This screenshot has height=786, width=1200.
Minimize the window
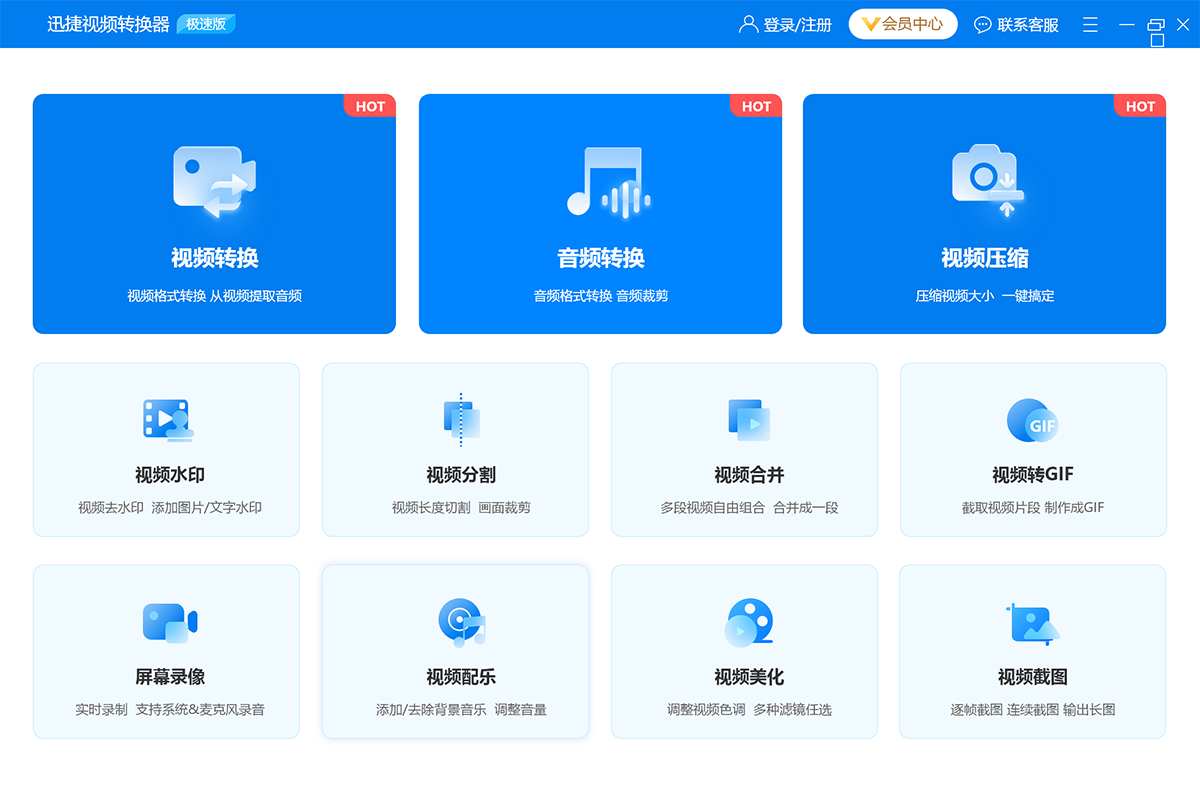coord(1126,25)
